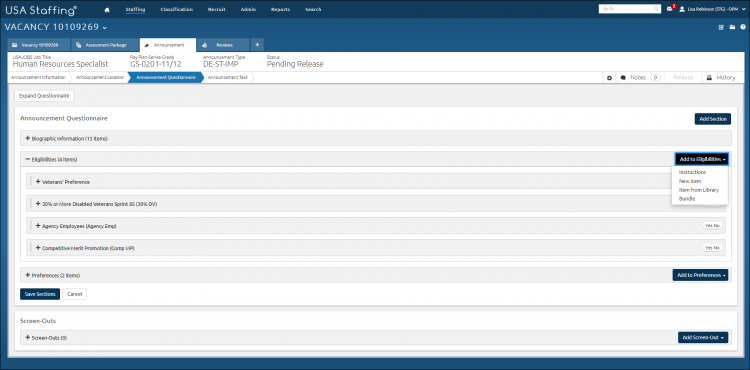Open the help question mark icon
Viewport: 750px width, 370px height.
pos(743,27)
